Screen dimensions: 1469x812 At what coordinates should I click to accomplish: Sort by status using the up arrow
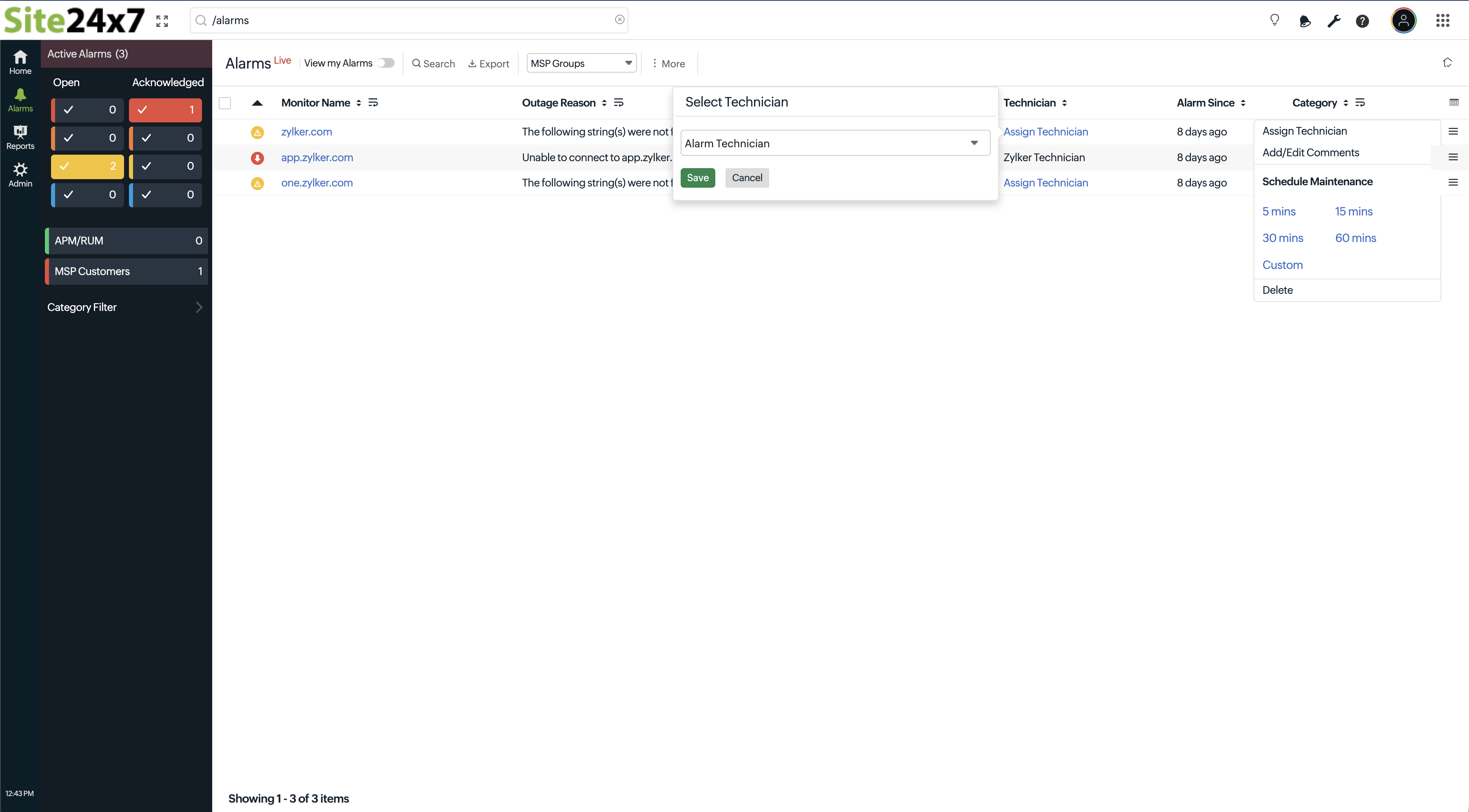pyautogui.click(x=257, y=103)
